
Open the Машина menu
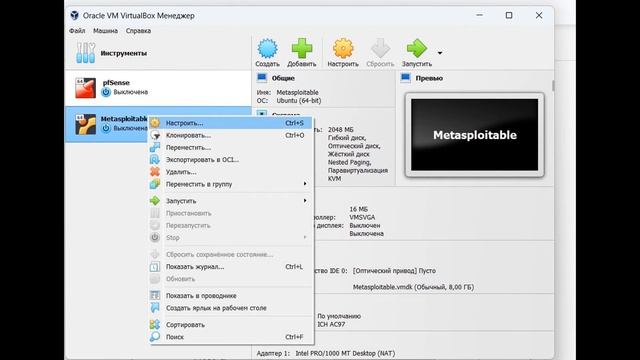(105, 31)
